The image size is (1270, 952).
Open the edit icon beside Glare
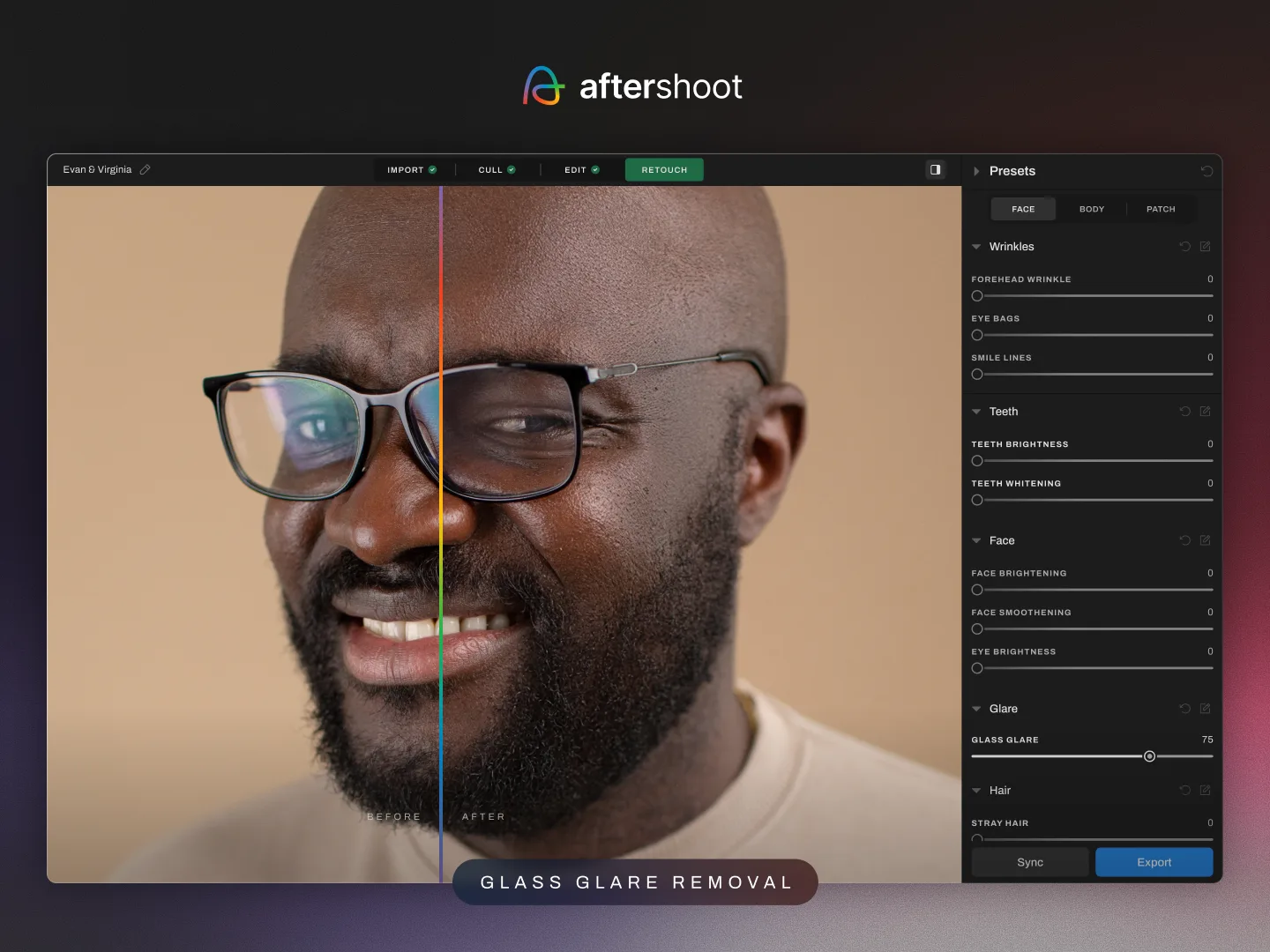click(1206, 709)
